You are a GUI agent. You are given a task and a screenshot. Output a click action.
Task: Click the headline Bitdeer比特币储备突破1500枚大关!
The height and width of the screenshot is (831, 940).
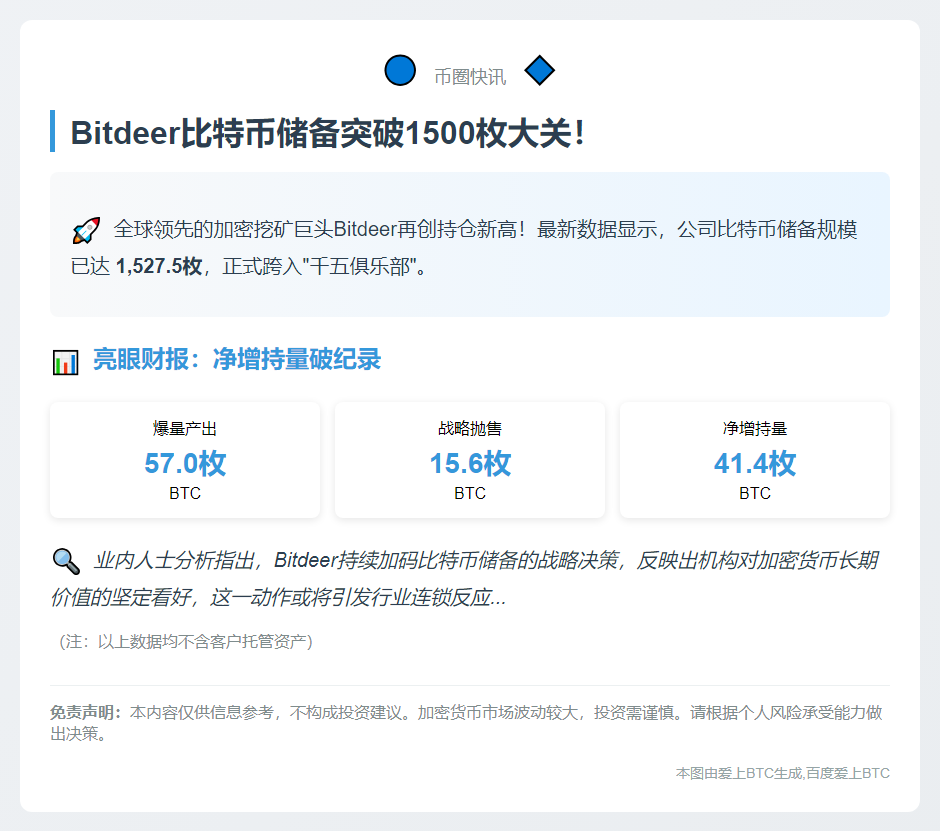click(328, 133)
